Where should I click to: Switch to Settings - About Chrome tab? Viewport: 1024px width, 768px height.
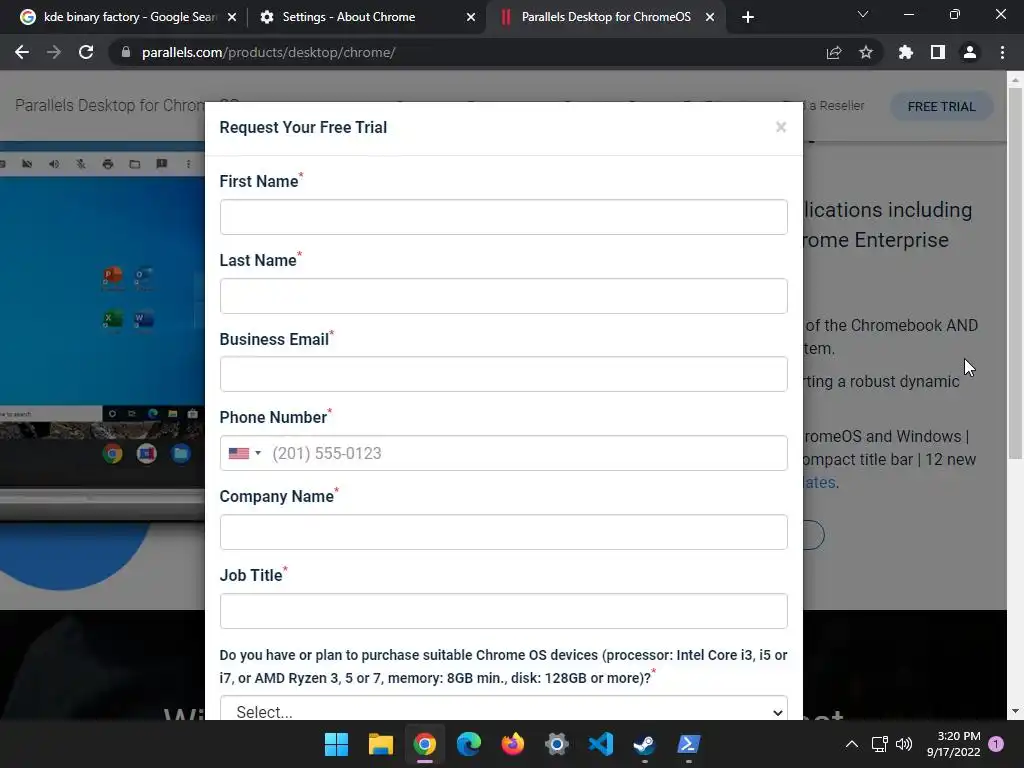(368, 17)
